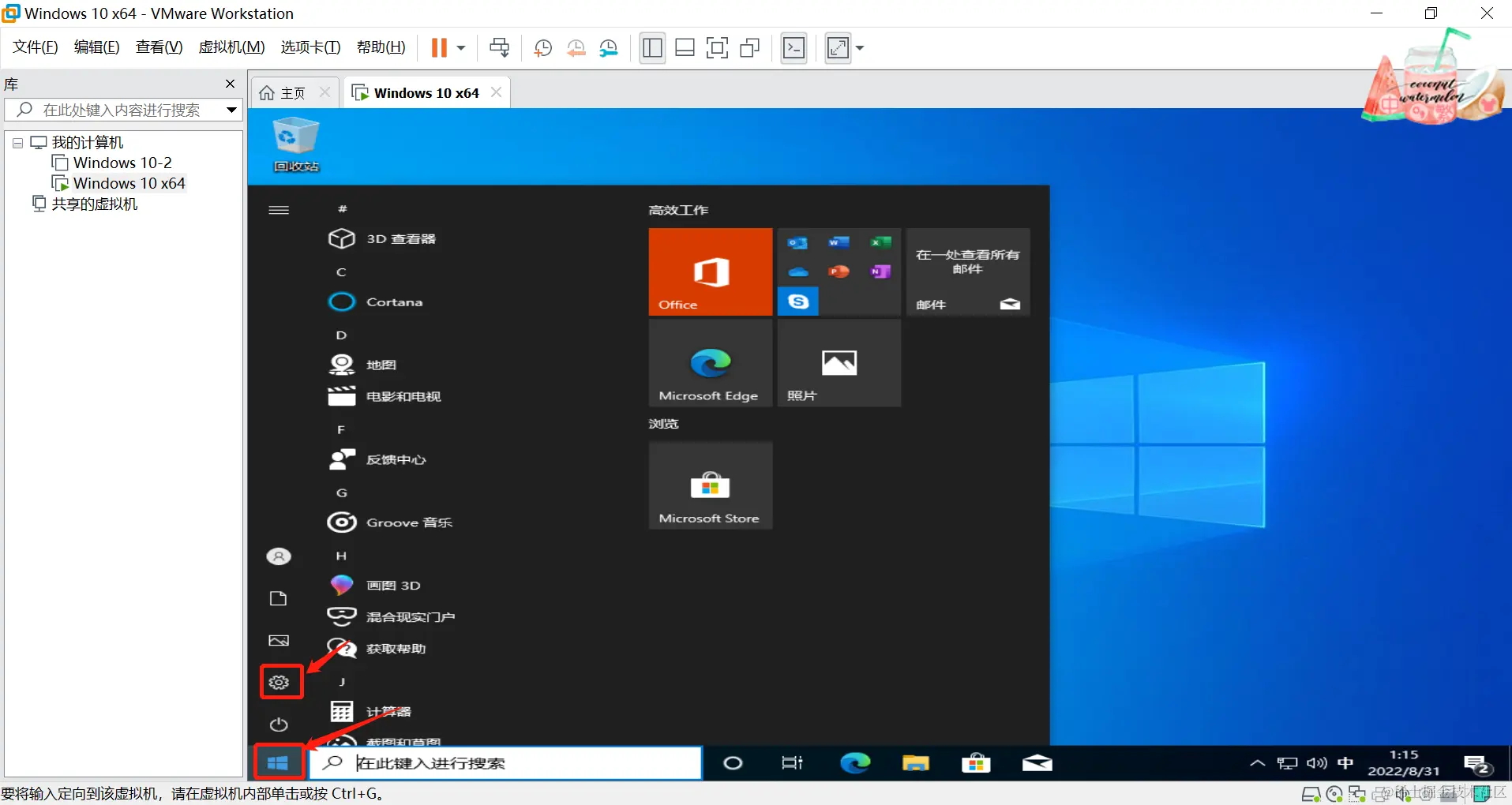Open the library search dropdown arrow
Viewport: 1512px width, 805px height.
[231, 110]
